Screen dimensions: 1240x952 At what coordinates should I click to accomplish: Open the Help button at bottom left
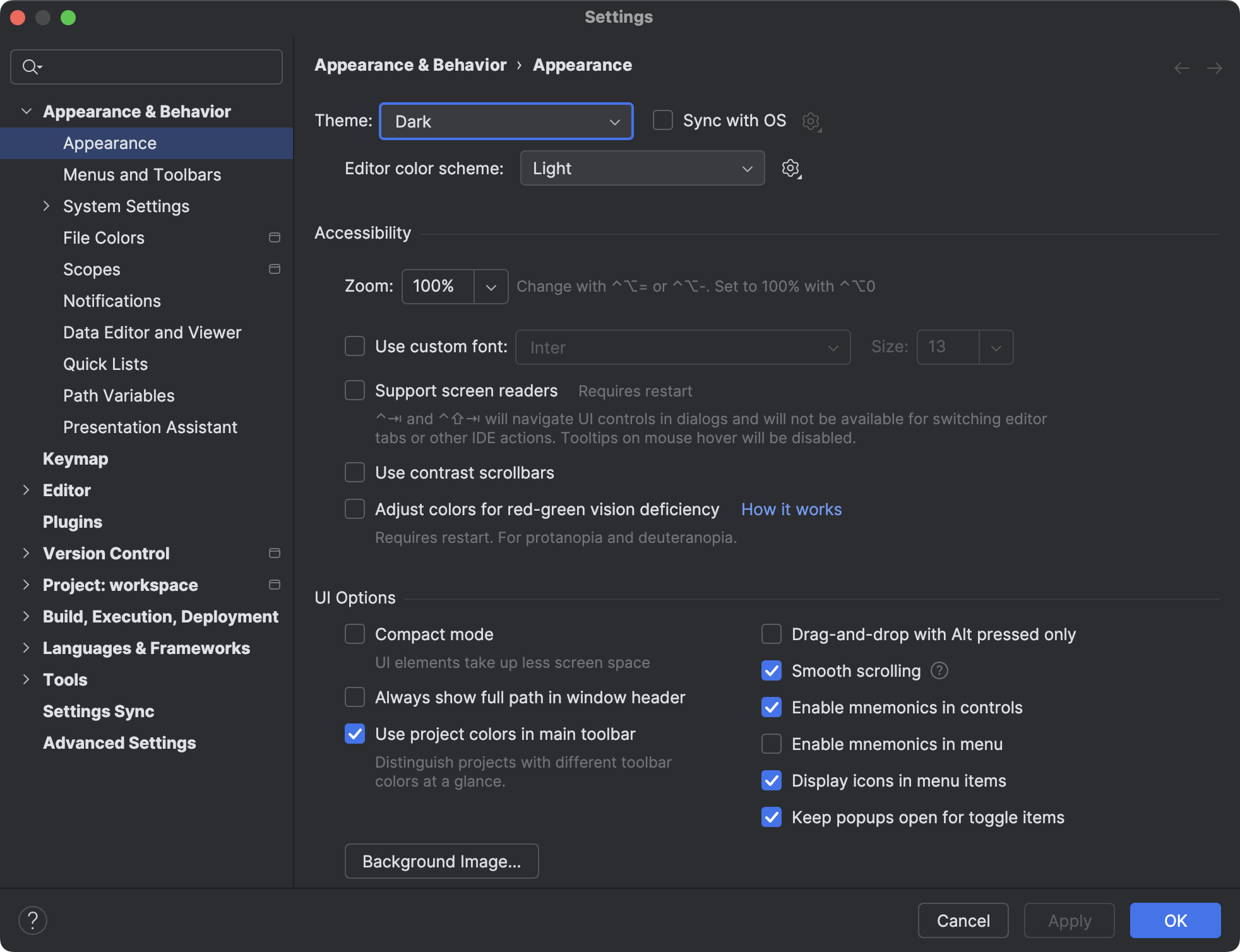pos(33,920)
